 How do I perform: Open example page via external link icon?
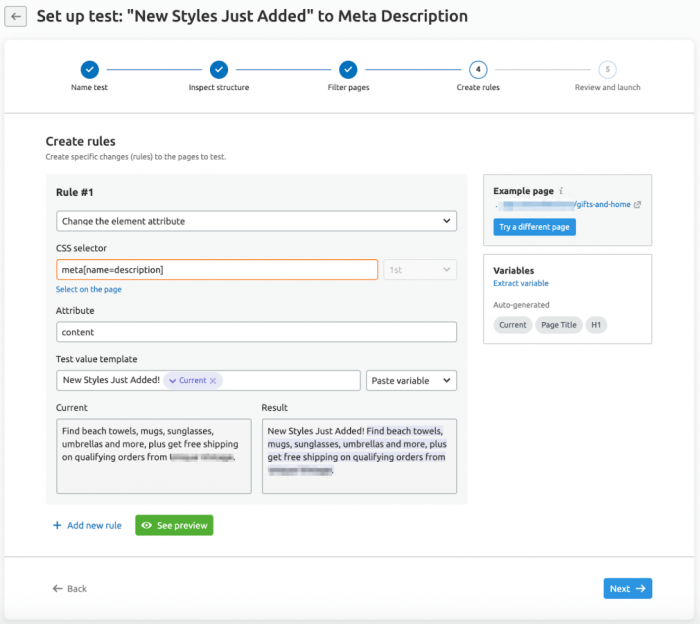point(638,204)
